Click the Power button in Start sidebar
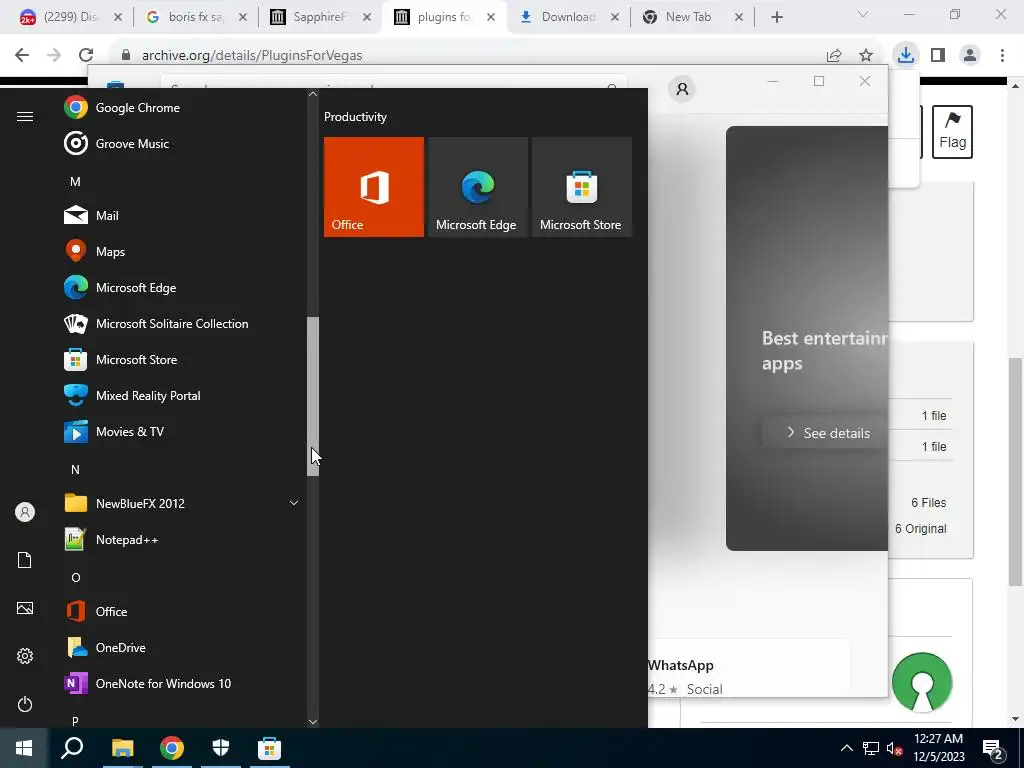Screen dimensions: 1024x768 (x=25, y=704)
